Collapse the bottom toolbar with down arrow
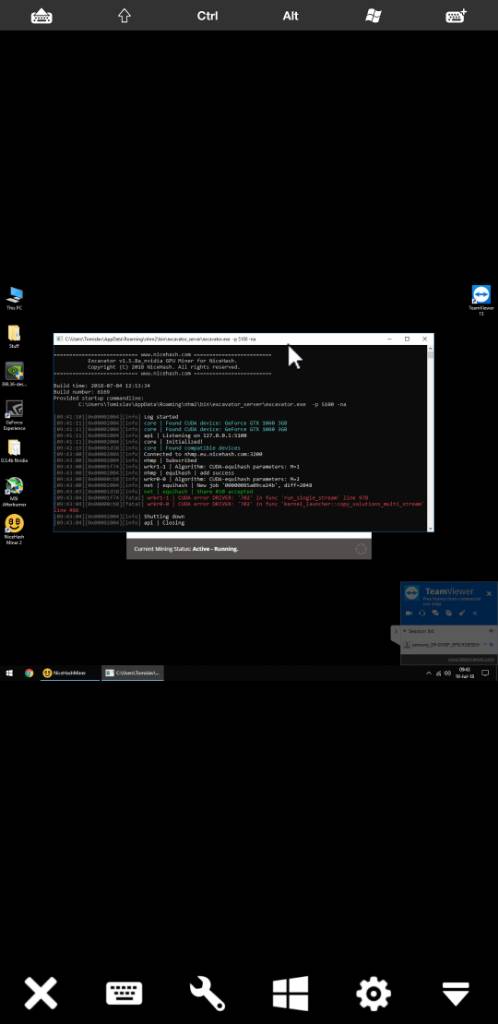The image size is (498, 1024). (456, 993)
